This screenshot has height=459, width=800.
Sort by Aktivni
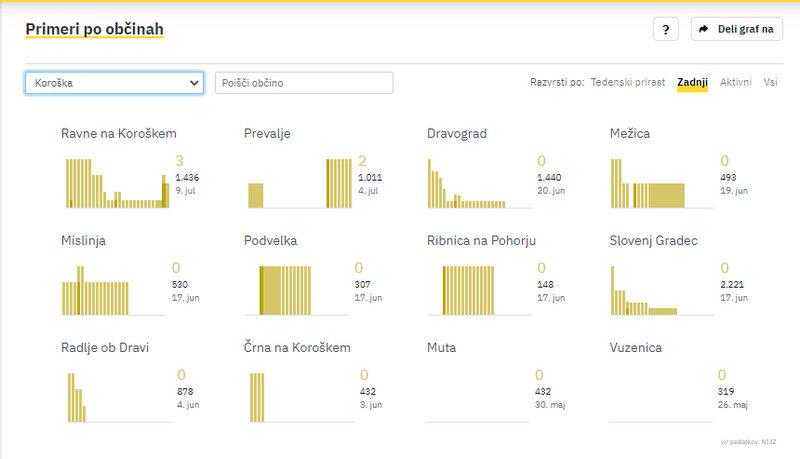736,83
